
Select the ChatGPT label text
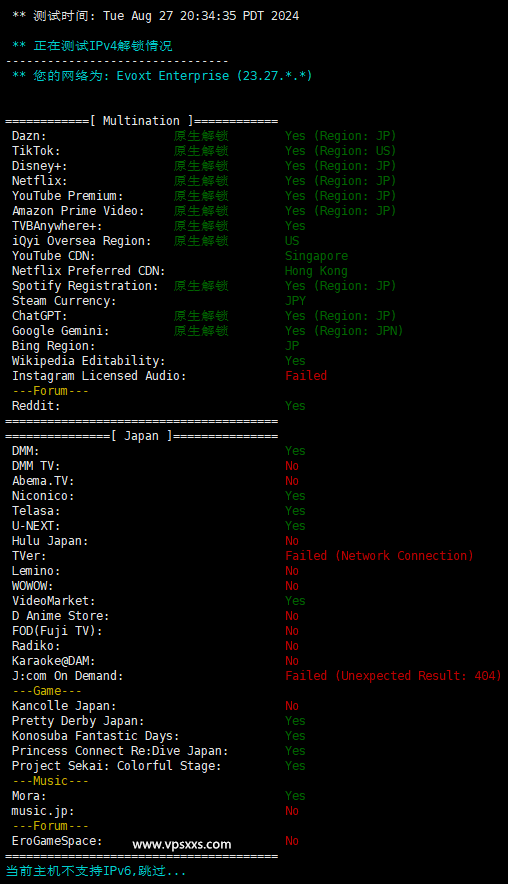39,316
